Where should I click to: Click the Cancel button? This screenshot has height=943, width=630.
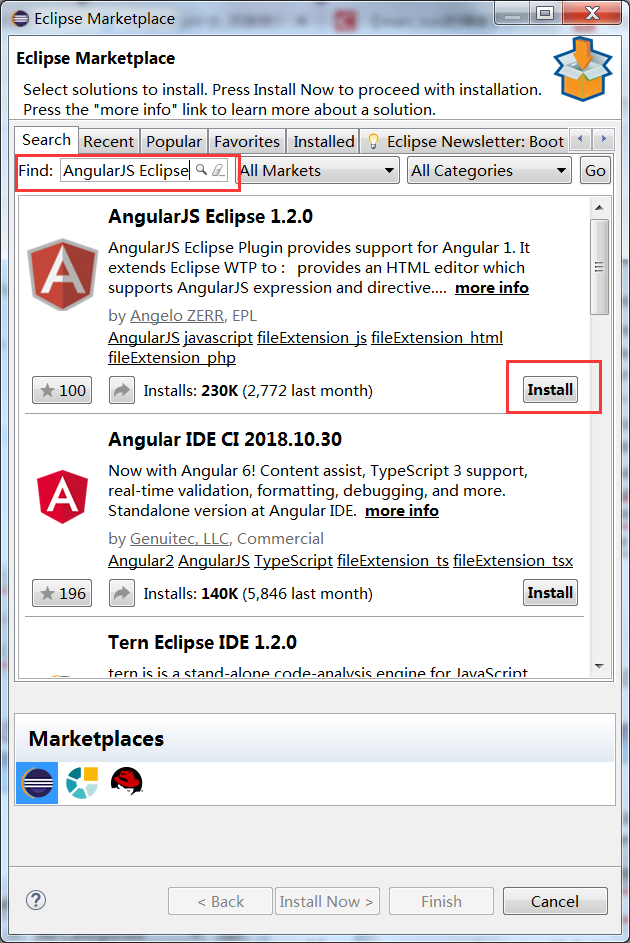coord(555,901)
